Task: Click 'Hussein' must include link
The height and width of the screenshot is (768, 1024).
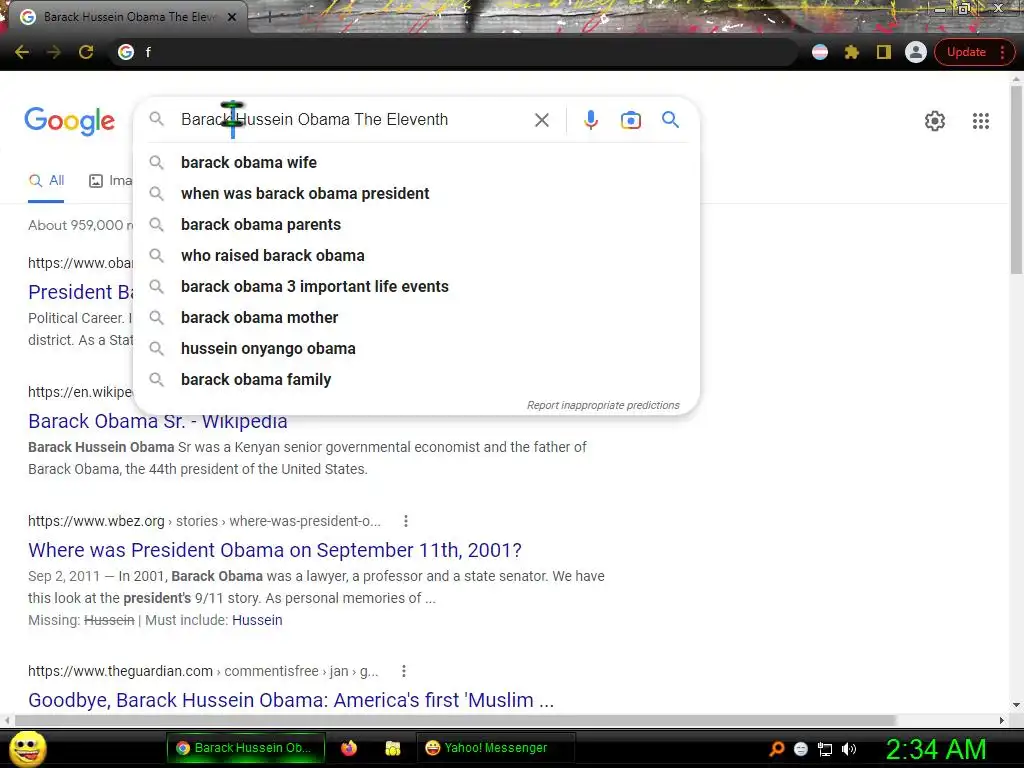Action: click(x=257, y=620)
